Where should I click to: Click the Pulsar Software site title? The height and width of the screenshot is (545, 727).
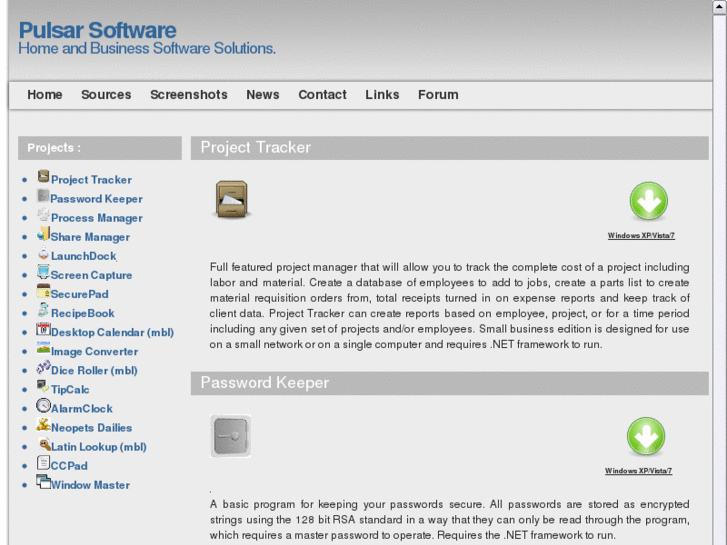coord(97,31)
